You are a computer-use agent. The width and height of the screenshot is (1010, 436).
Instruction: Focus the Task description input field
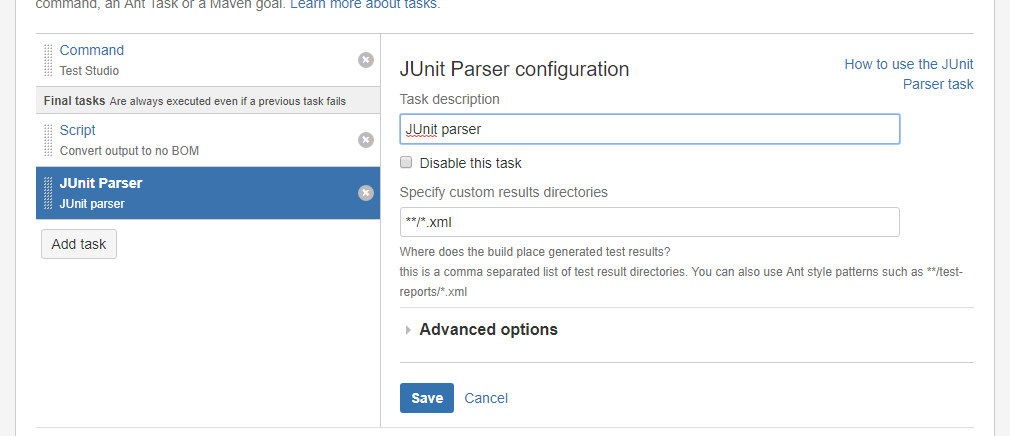(650, 129)
